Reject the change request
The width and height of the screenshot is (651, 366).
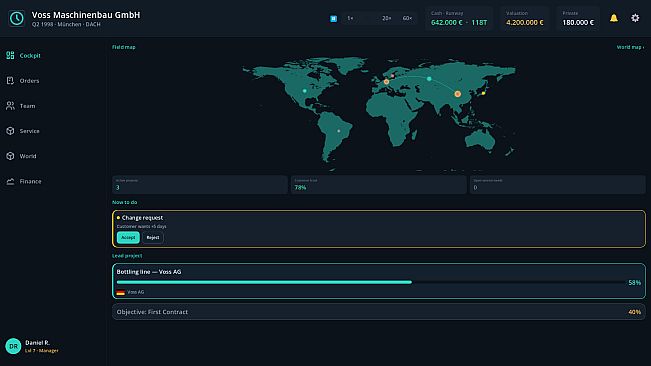point(153,237)
